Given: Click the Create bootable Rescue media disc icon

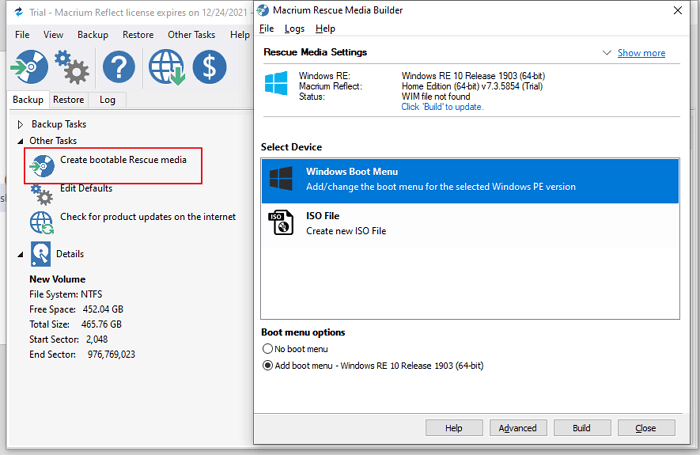Looking at the screenshot, I should [42, 166].
